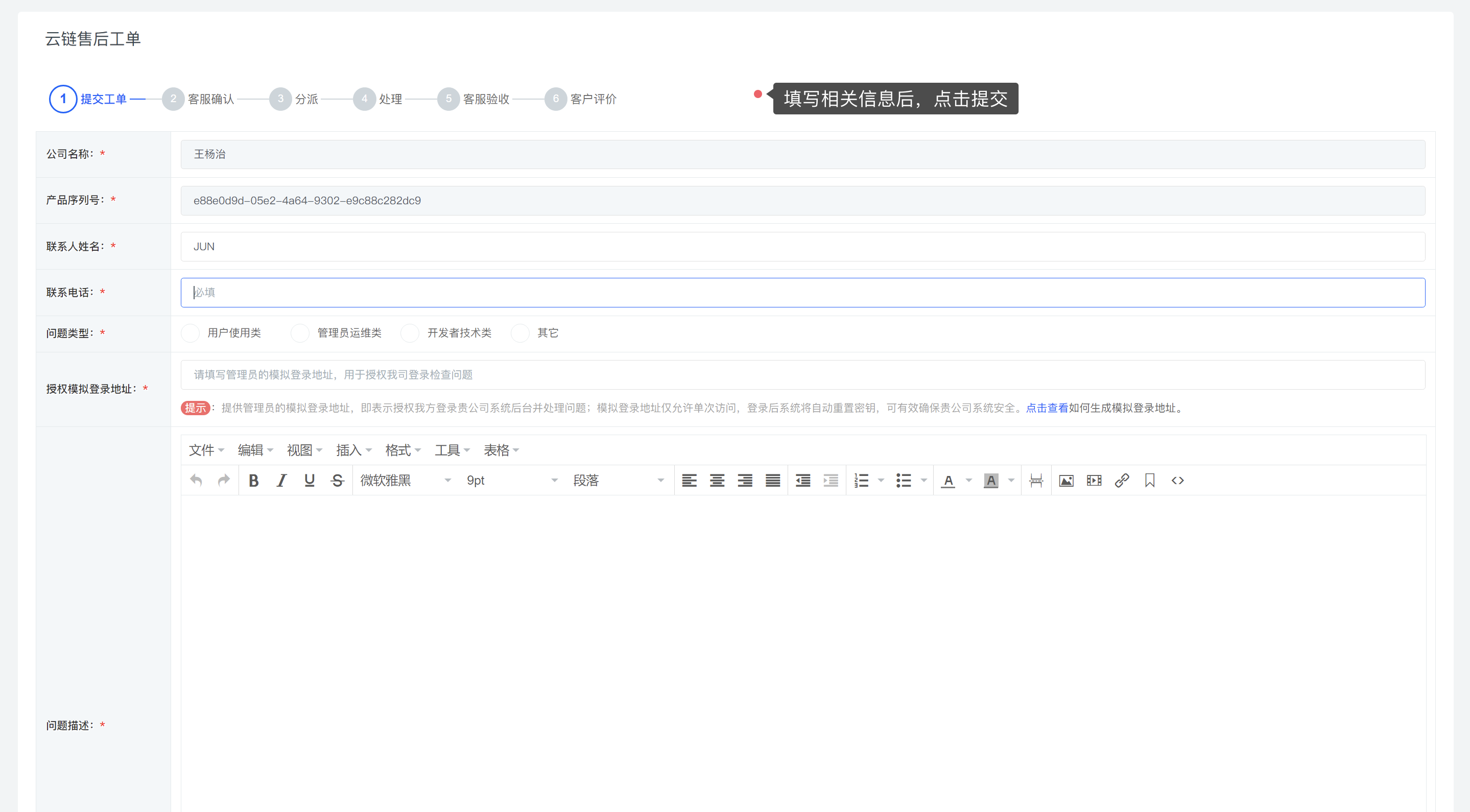Open source code view icon
This screenshot has height=812, width=1470.
1177,481
